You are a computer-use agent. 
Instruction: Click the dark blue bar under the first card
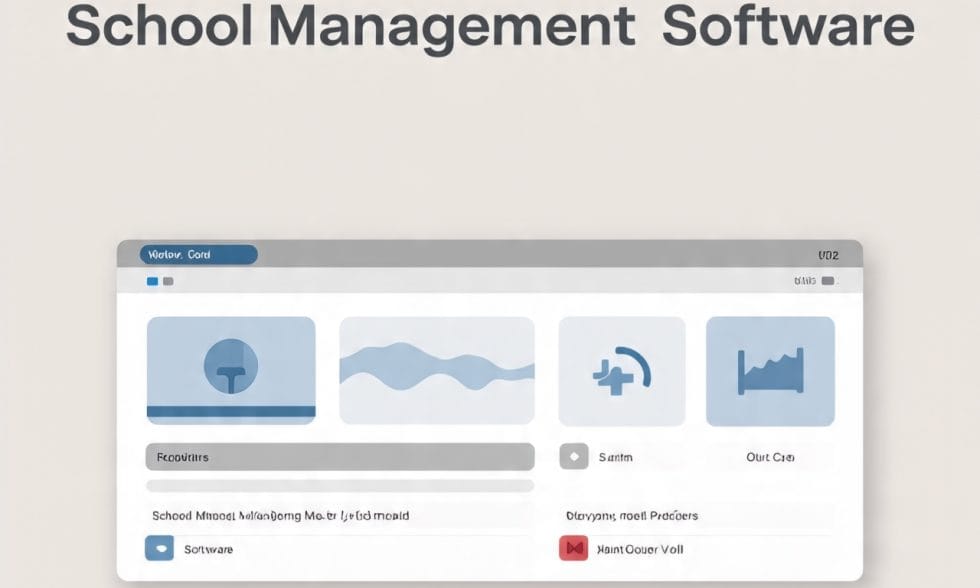coord(231,411)
